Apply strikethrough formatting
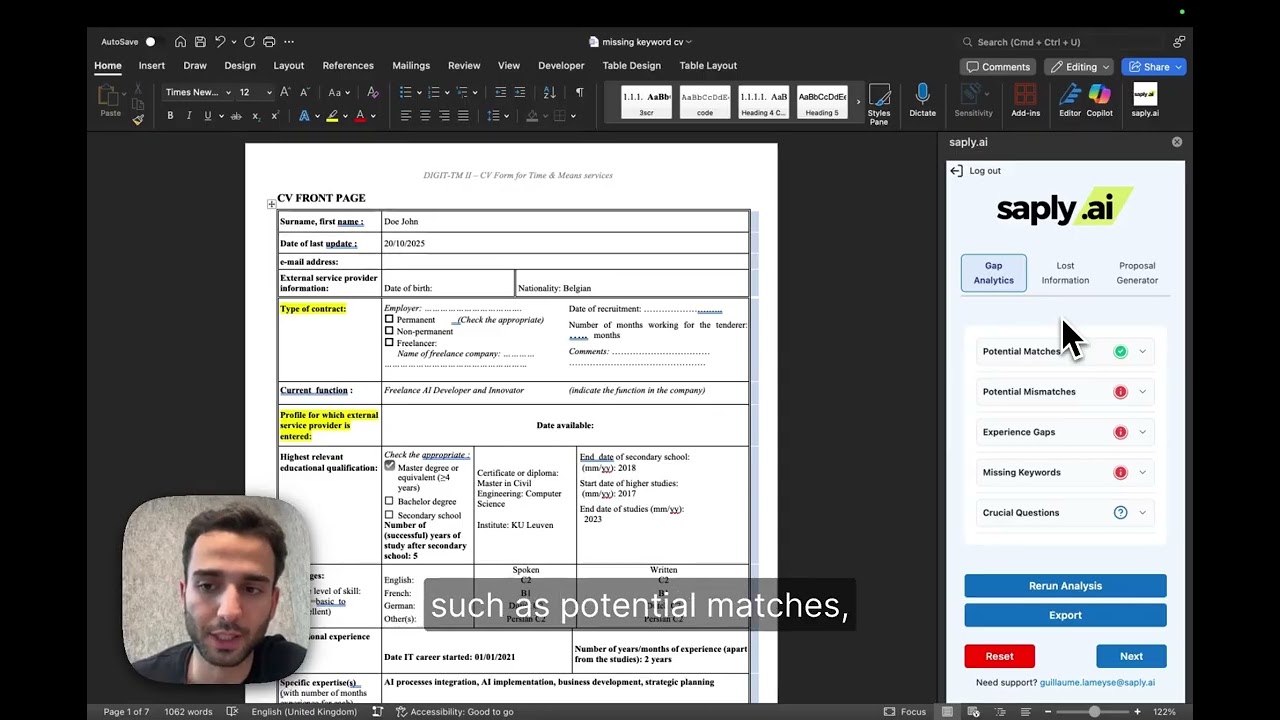 point(236,116)
